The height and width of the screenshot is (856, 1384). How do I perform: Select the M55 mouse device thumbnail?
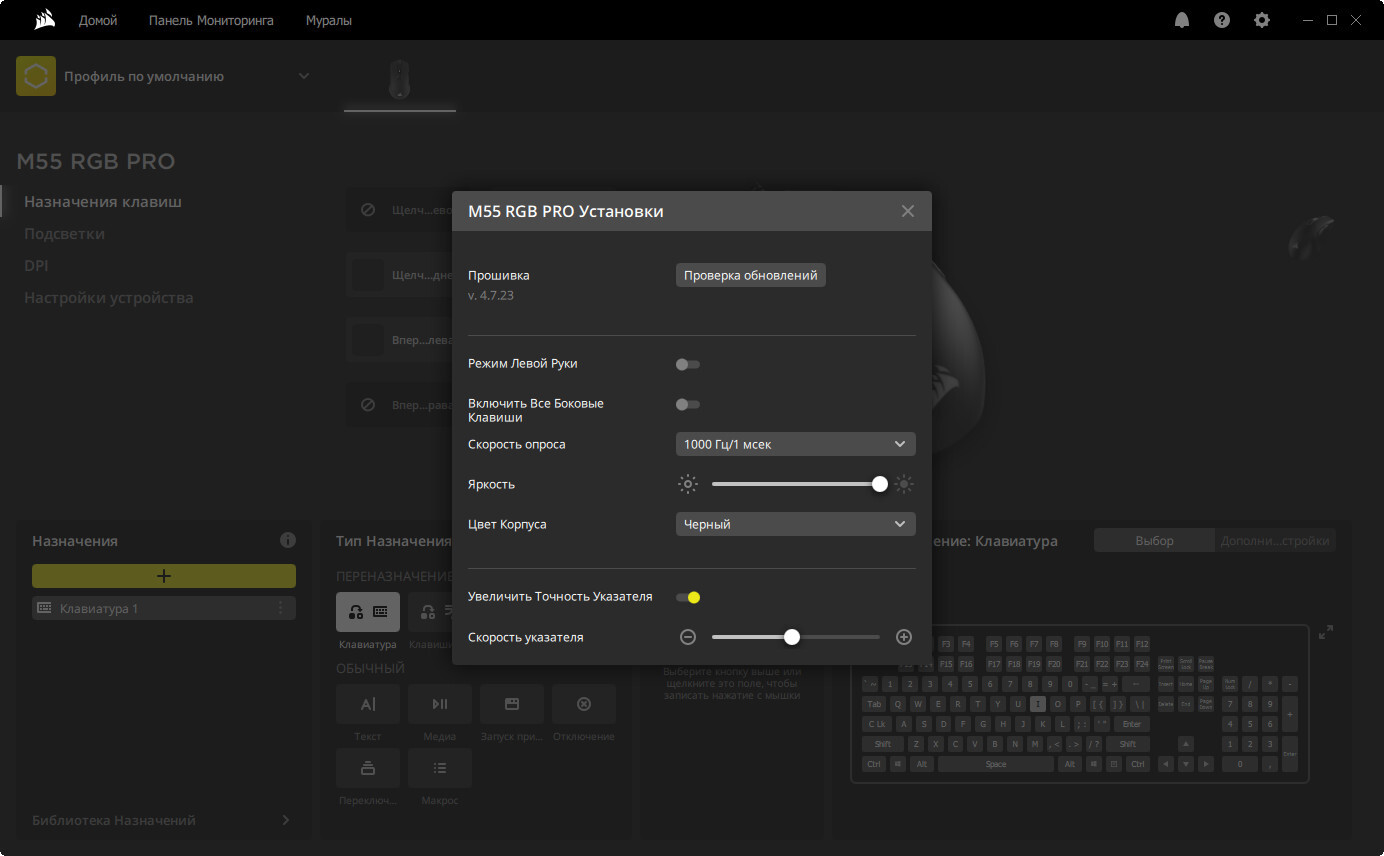[399, 80]
